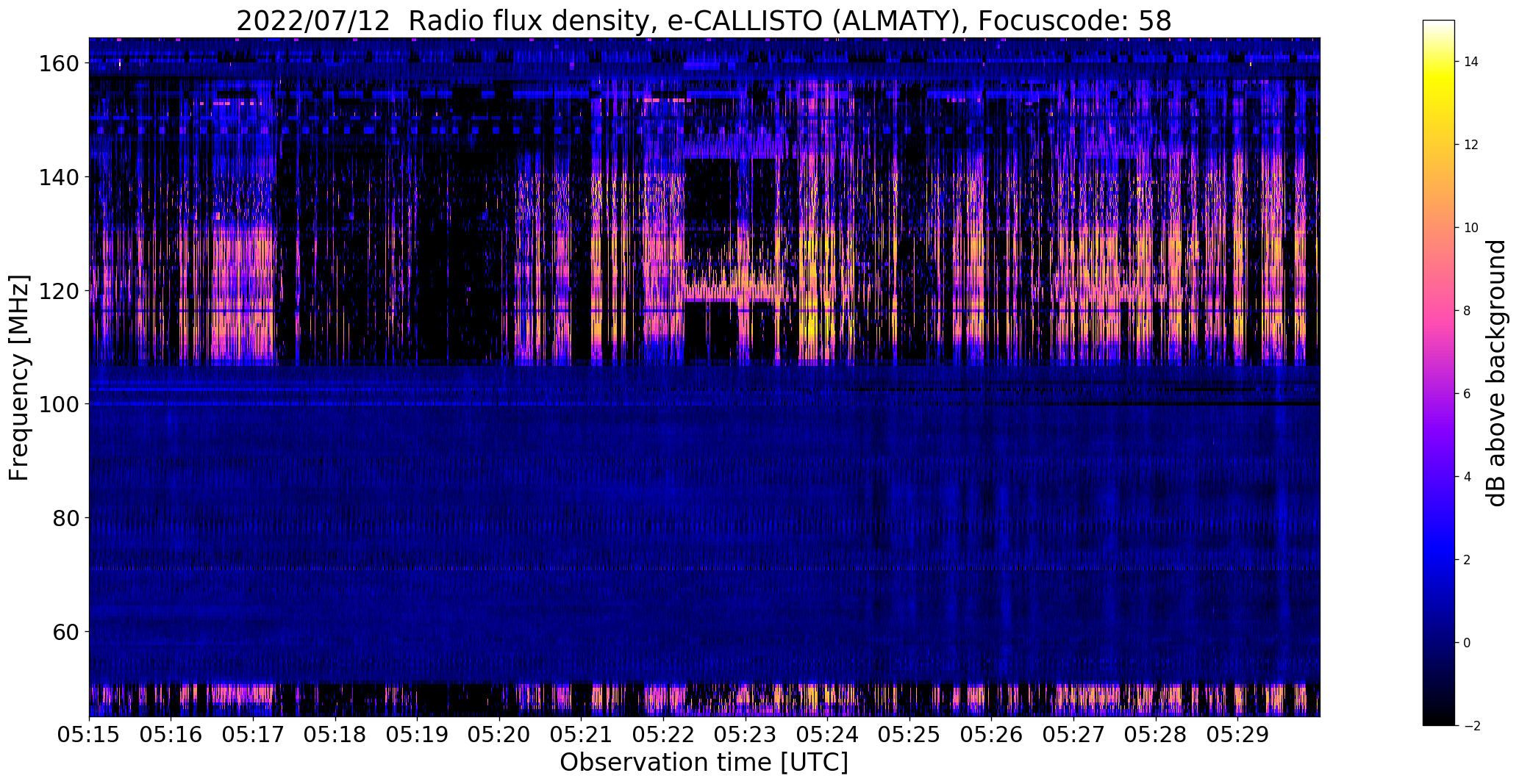The height and width of the screenshot is (784, 1519).
Task: Click the 05:29 time tick label
Action: (1238, 735)
